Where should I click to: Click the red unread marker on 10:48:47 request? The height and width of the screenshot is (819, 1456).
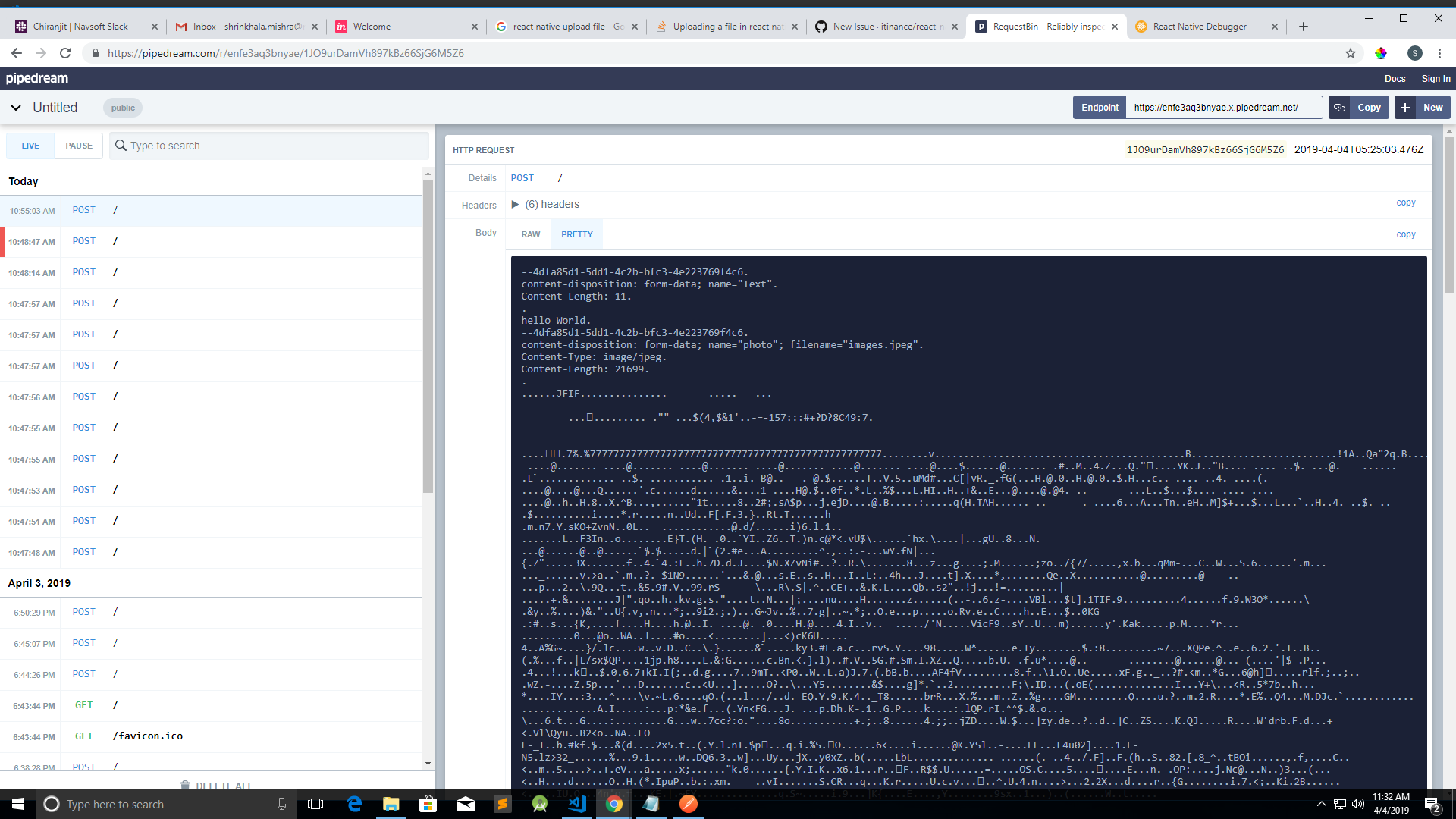(x=3, y=241)
